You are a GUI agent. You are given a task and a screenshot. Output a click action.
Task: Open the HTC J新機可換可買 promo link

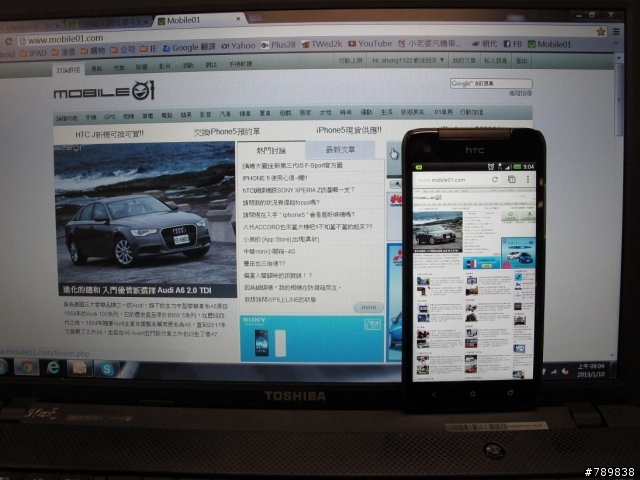click(x=109, y=134)
